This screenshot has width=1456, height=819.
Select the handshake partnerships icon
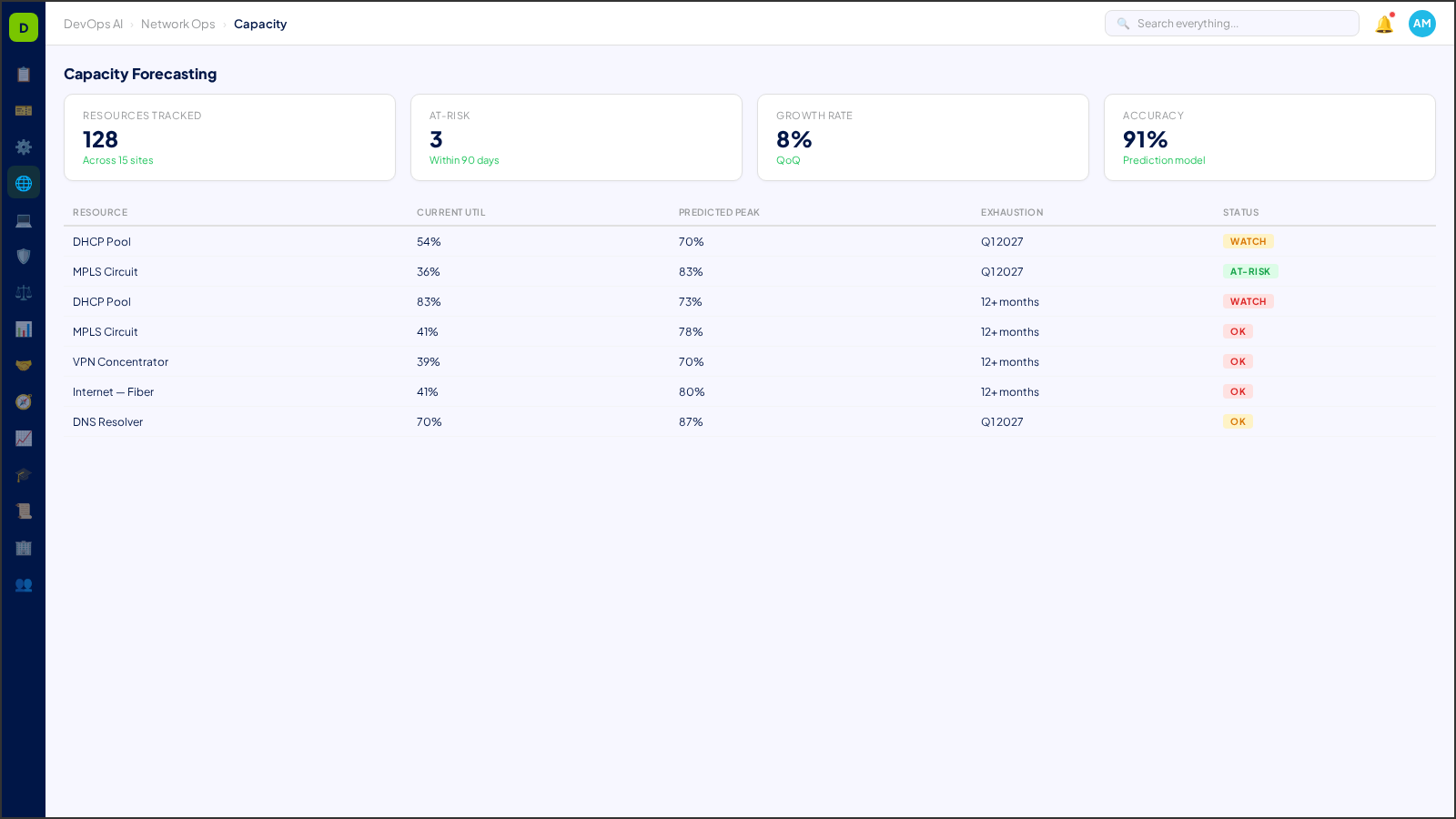click(x=24, y=364)
